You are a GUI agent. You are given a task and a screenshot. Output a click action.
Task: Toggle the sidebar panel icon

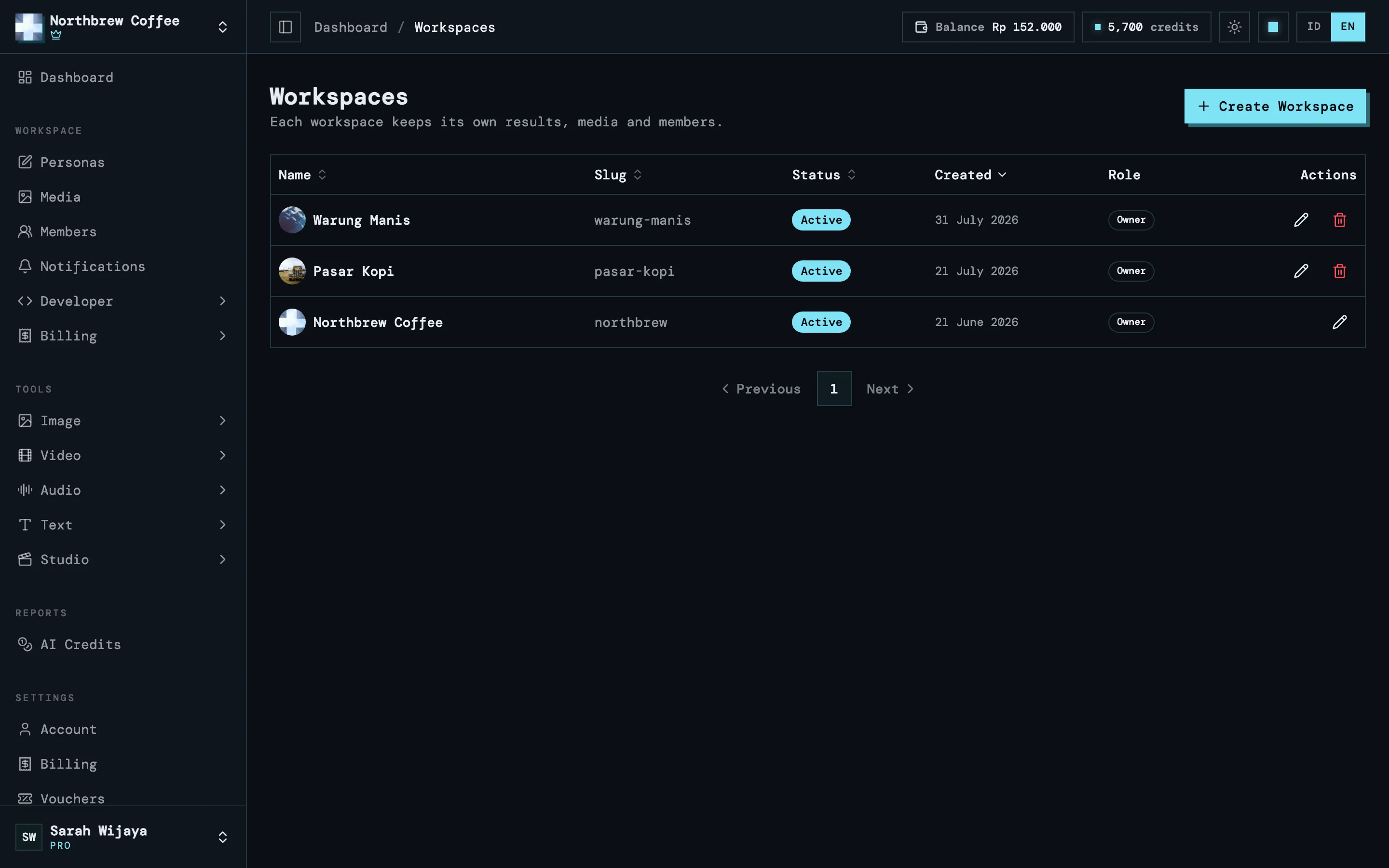285,27
